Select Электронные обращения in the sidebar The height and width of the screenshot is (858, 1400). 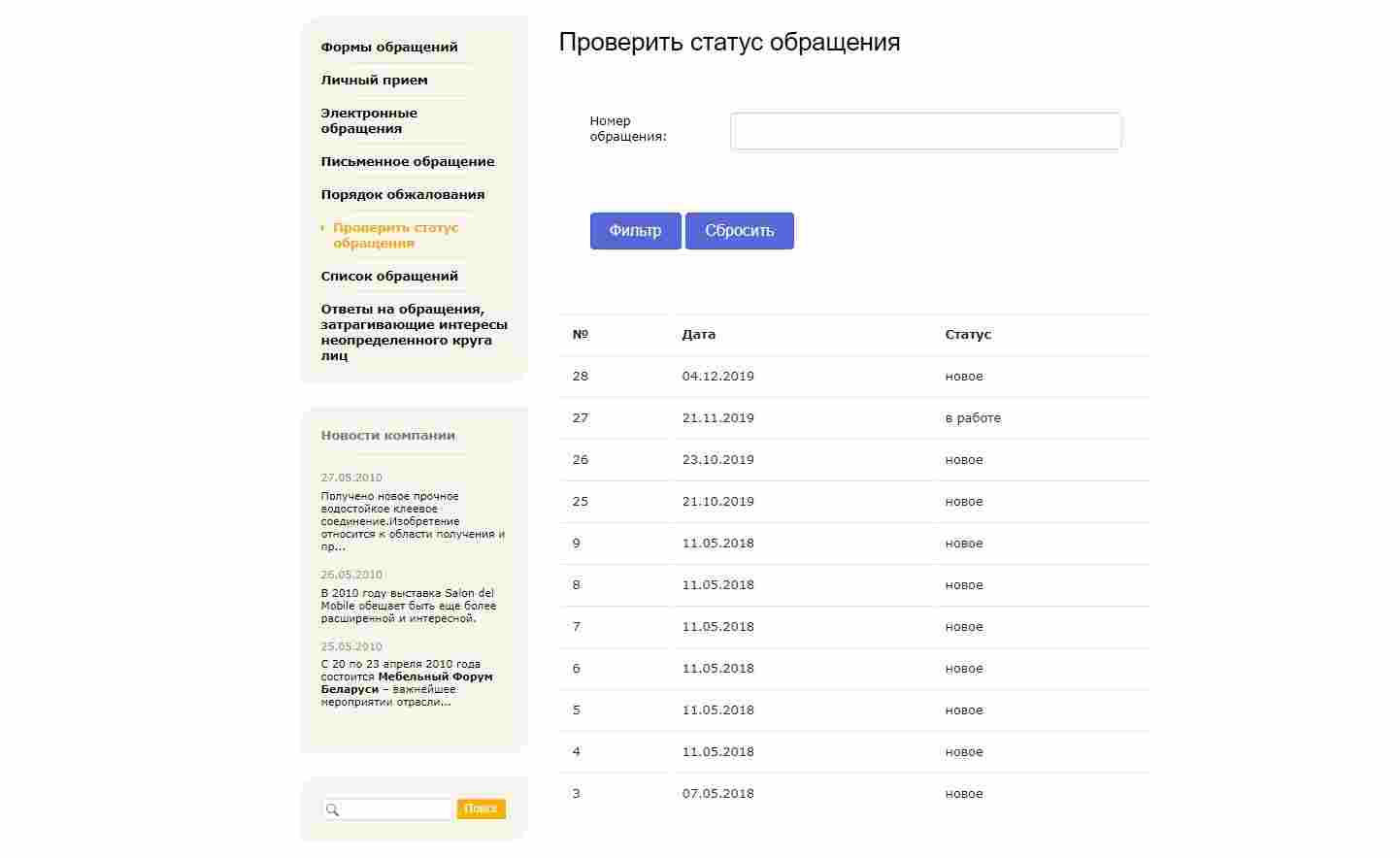pos(370,120)
